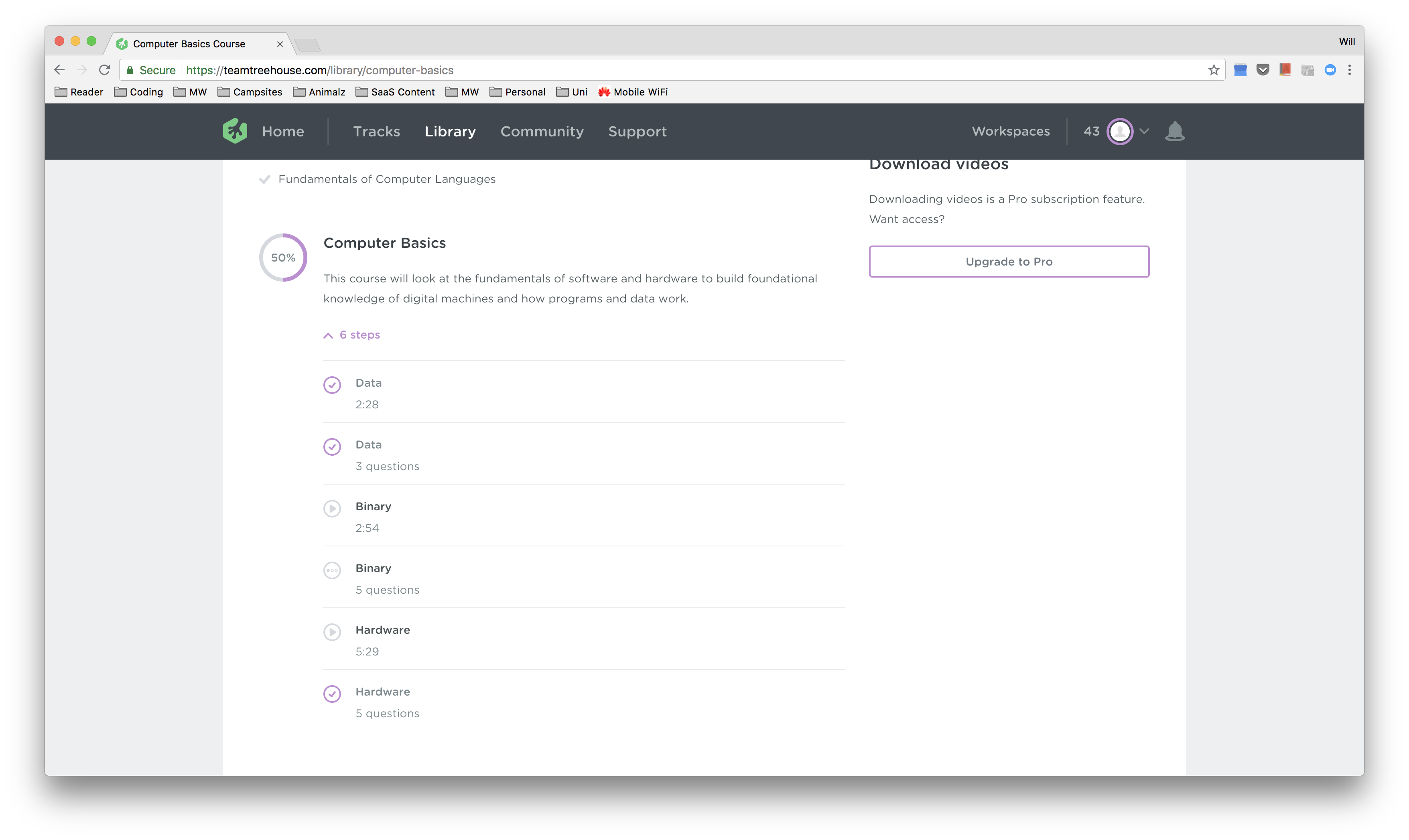Click the Data quiz completed checkmark
The width and height of the screenshot is (1409, 840).
click(x=332, y=446)
